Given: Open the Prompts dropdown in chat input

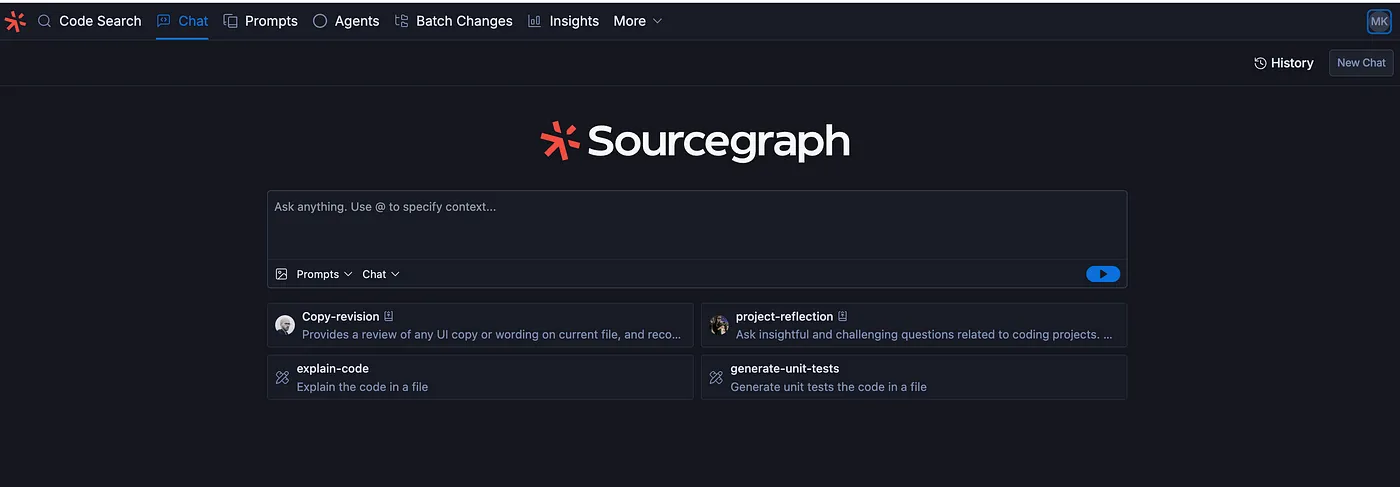Looking at the screenshot, I should 324,274.
